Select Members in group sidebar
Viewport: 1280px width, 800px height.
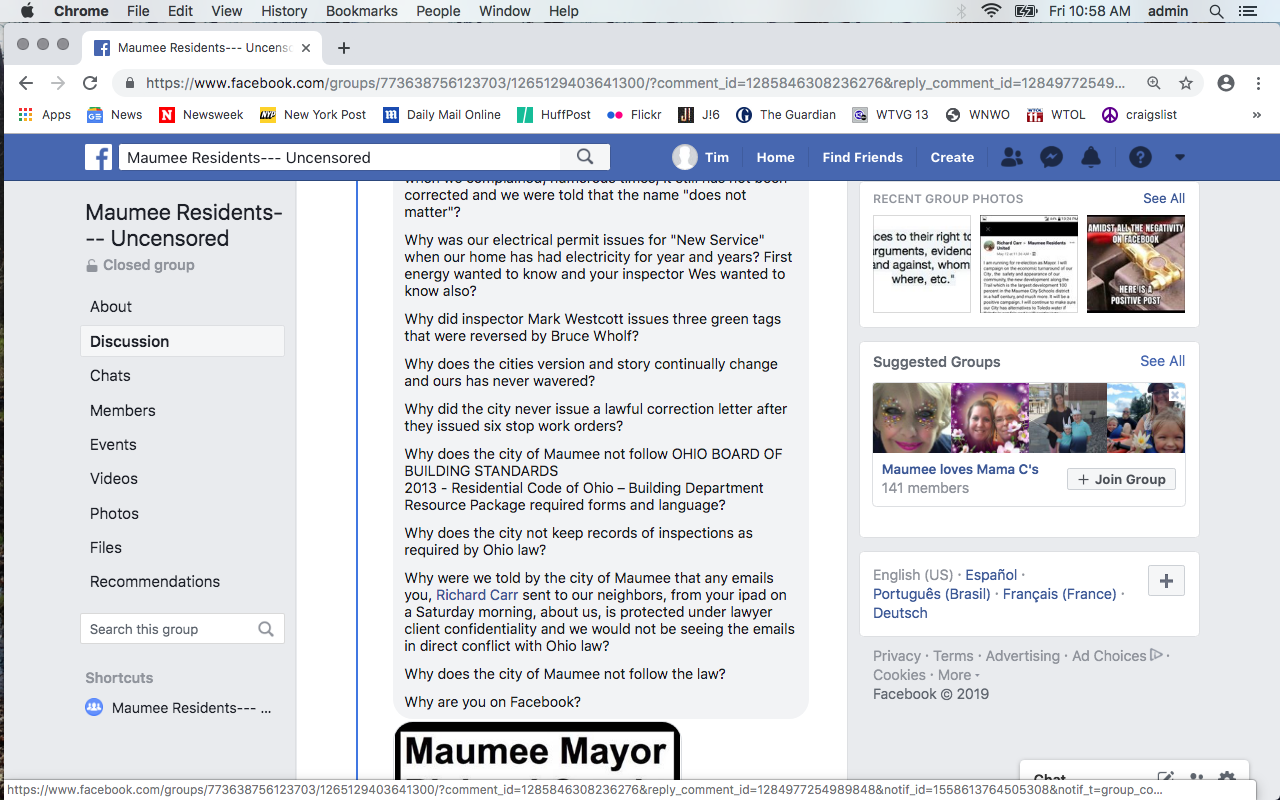pyautogui.click(x=122, y=410)
